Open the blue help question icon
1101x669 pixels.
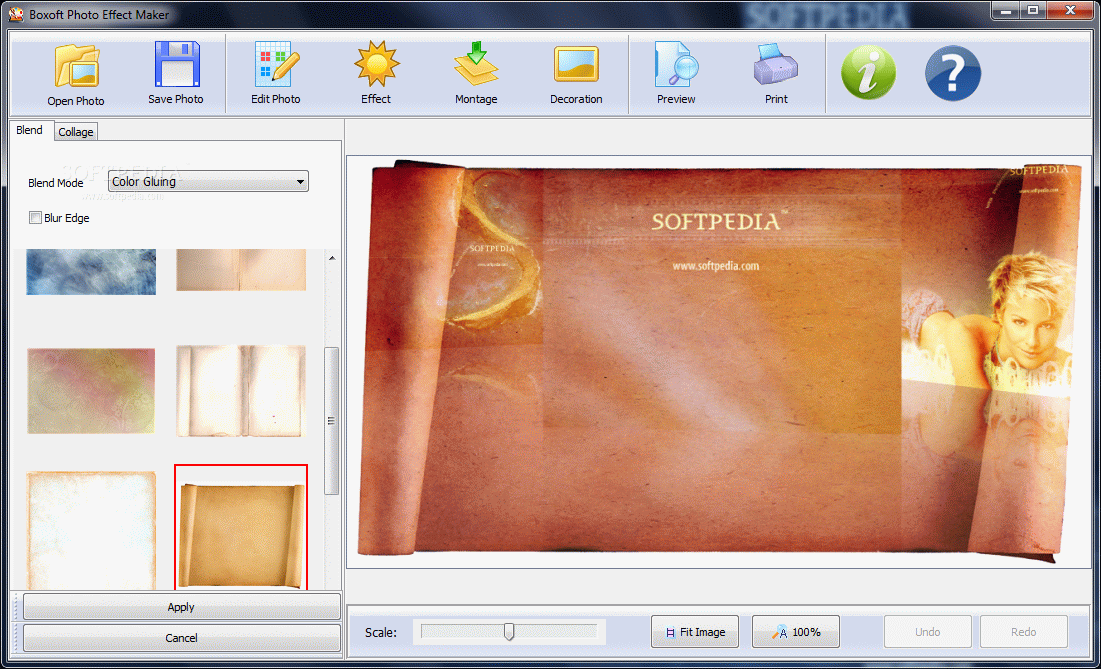point(953,73)
